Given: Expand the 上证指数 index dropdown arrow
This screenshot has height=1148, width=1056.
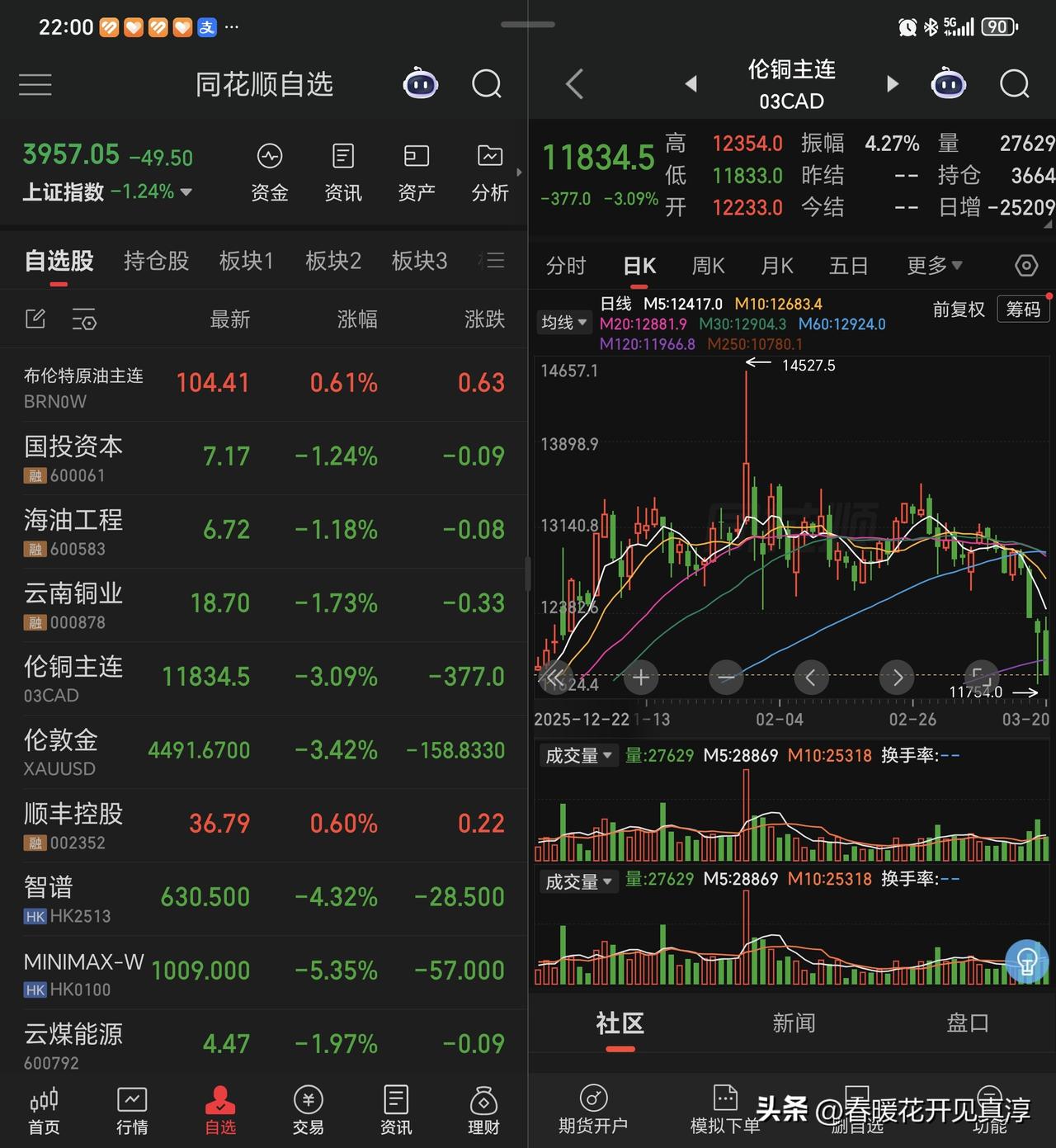Looking at the screenshot, I should (x=186, y=192).
